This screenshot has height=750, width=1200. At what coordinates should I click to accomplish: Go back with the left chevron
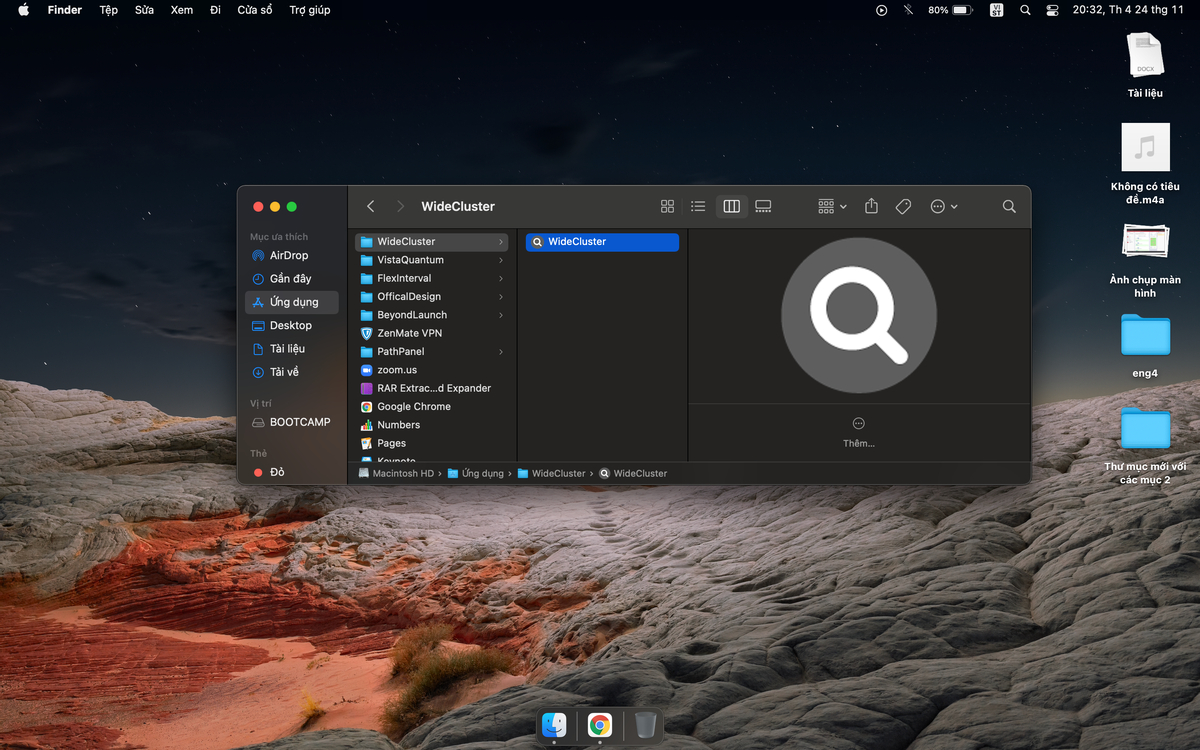pyautogui.click(x=371, y=206)
